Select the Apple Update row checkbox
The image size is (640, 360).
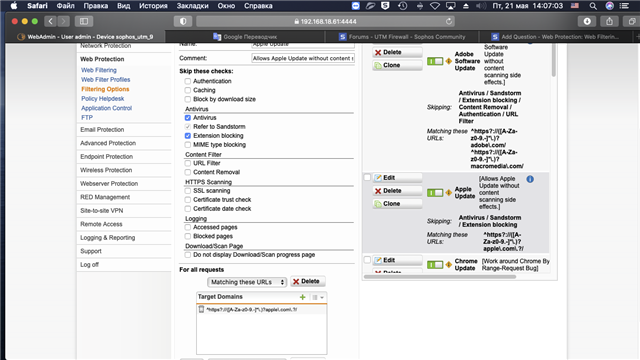point(367,178)
